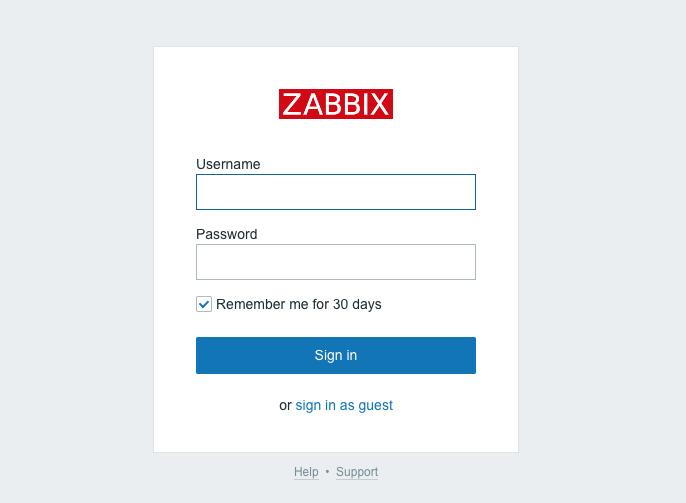This screenshot has width=686, height=503.
Task: Continue as guest using the blue link
Action: coord(344,405)
